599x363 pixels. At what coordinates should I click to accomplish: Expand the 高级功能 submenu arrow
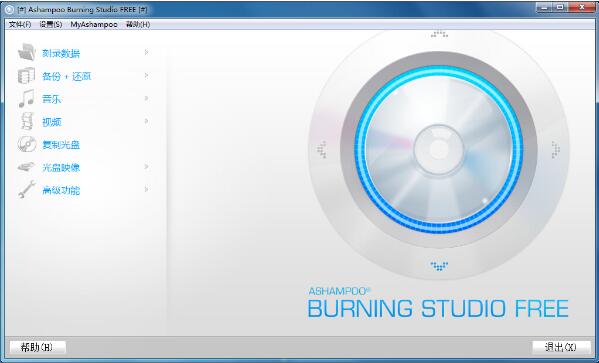click(146, 189)
